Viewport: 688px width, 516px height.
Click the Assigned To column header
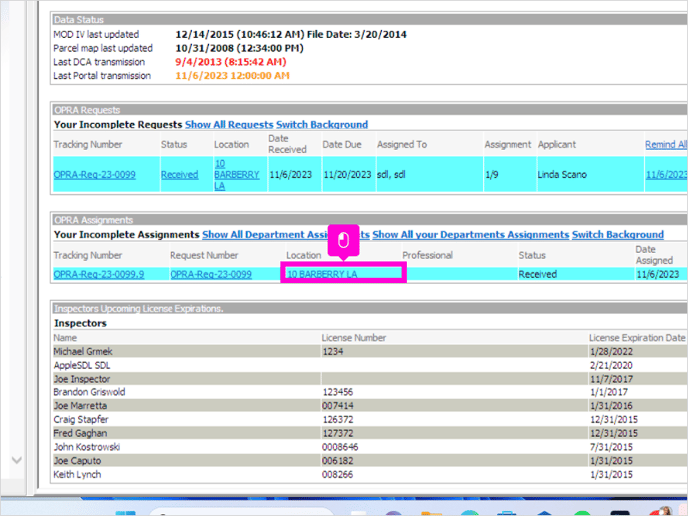402,144
